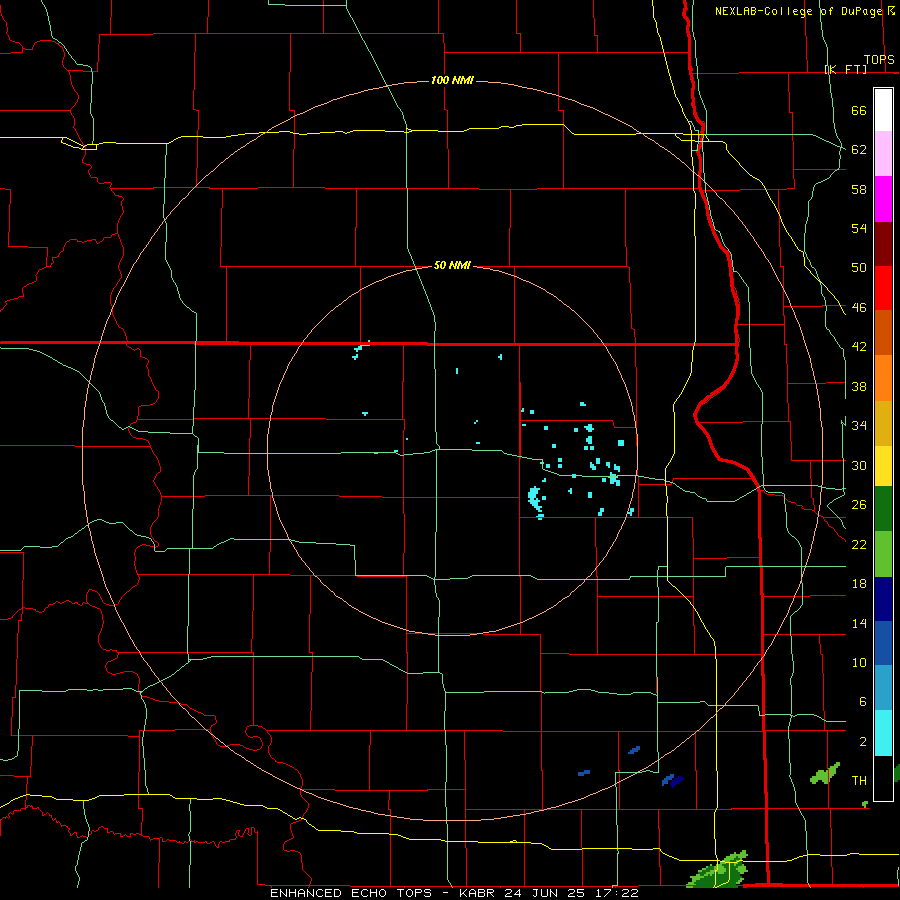Click the dark red (maroon) legend swatch

pyautogui.click(x=883, y=243)
